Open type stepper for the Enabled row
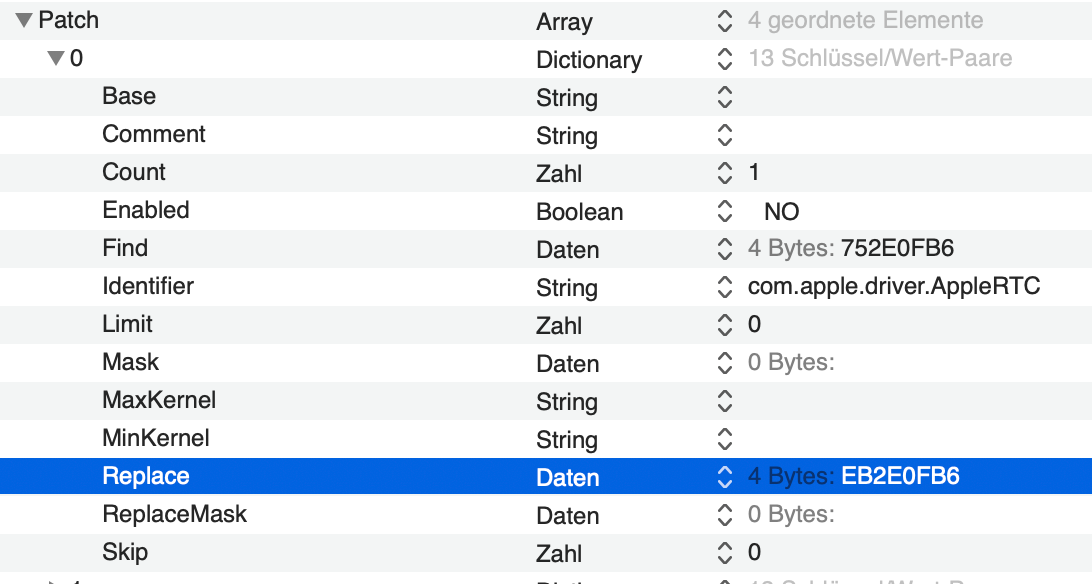This screenshot has width=1092, height=584. (725, 211)
